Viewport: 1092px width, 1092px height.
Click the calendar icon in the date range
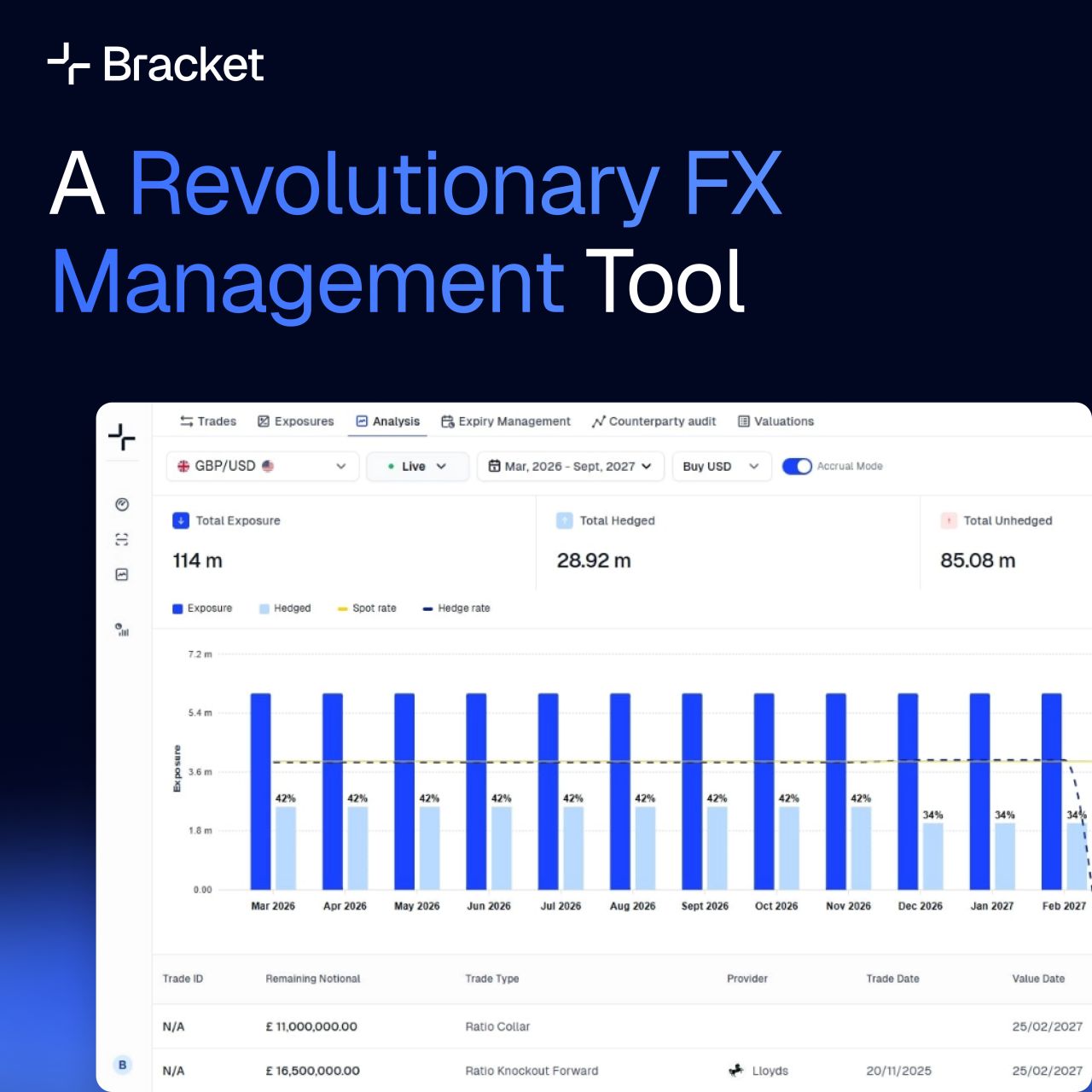click(x=494, y=466)
